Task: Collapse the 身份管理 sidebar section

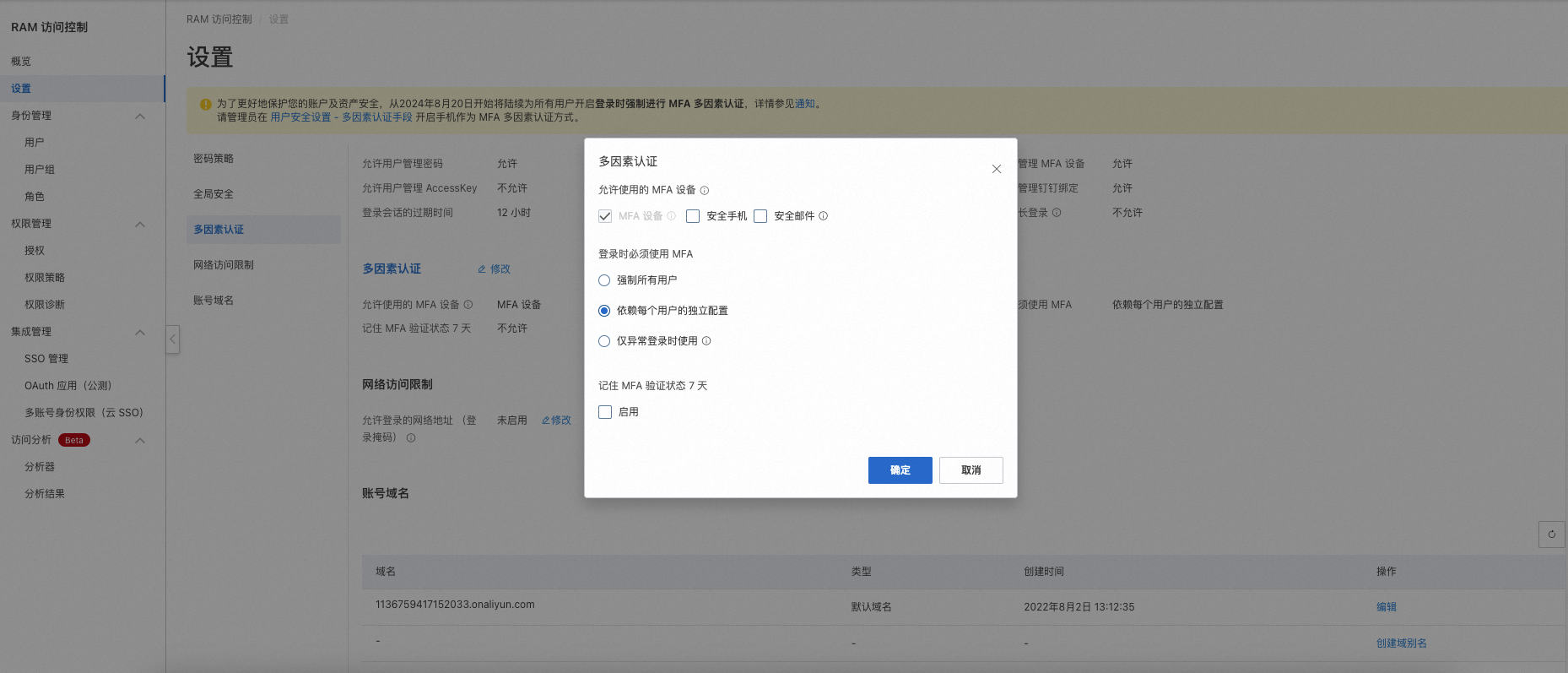Action: pyautogui.click(x=140, y=117)
